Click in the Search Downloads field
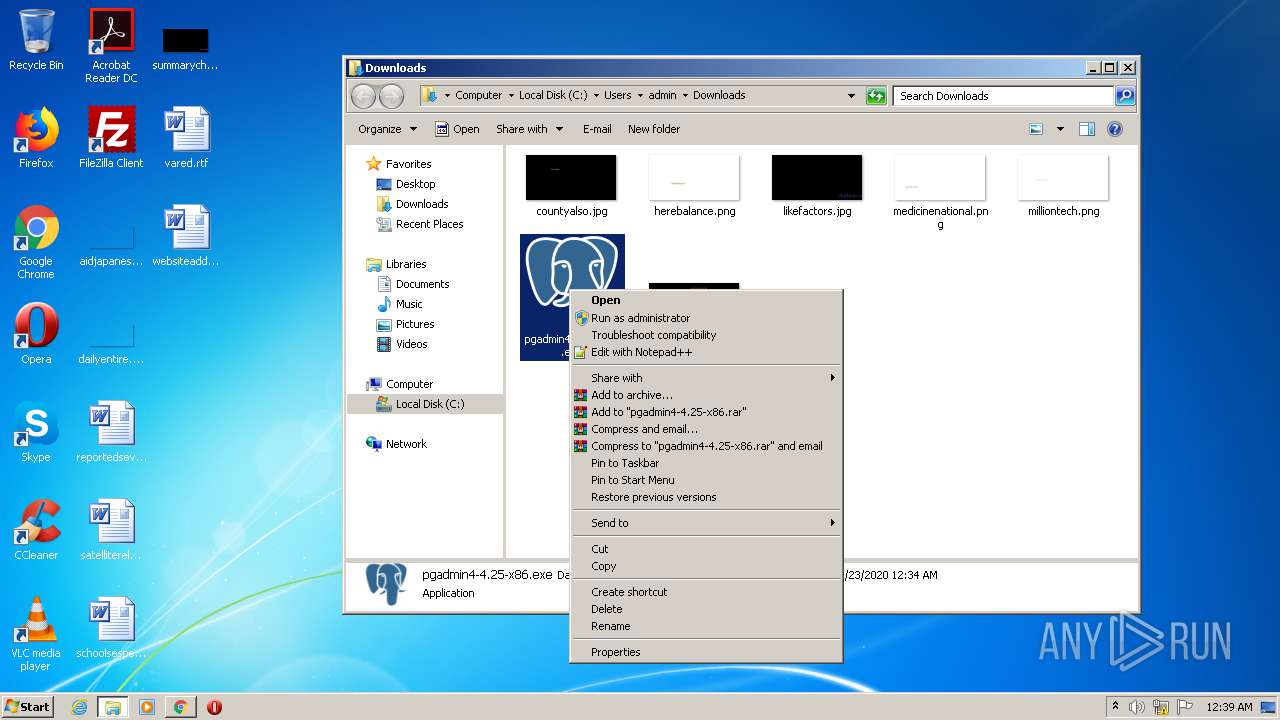This screenshot has width=1280, height=720. tap(1003, 96)
